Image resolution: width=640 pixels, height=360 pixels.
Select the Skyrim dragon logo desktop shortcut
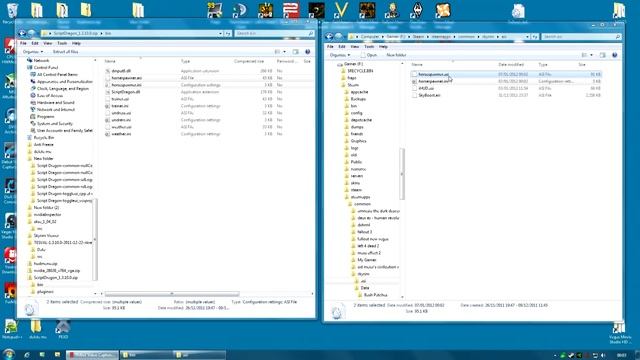click(418, 11)
